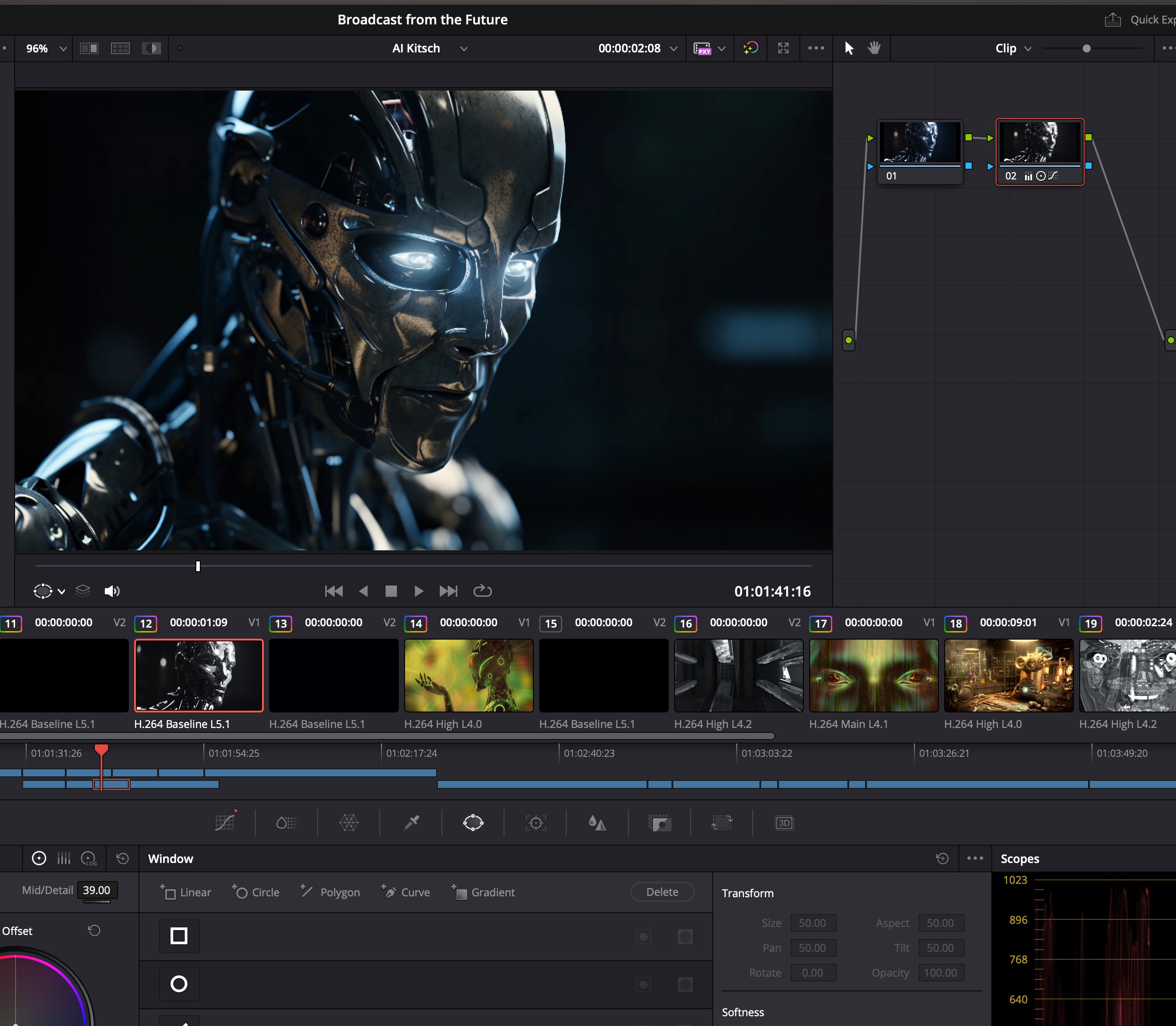Open the 96% viewer zoom dropdown
Image resolution: width=1176 pixels, height=1026 pixels.
click(x=46, y=49)
